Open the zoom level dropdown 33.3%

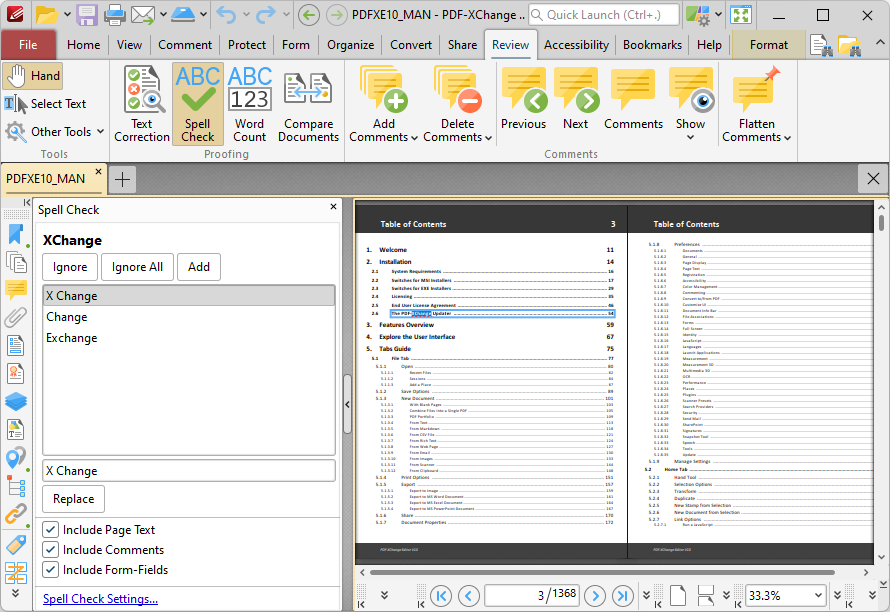[818, 596]
